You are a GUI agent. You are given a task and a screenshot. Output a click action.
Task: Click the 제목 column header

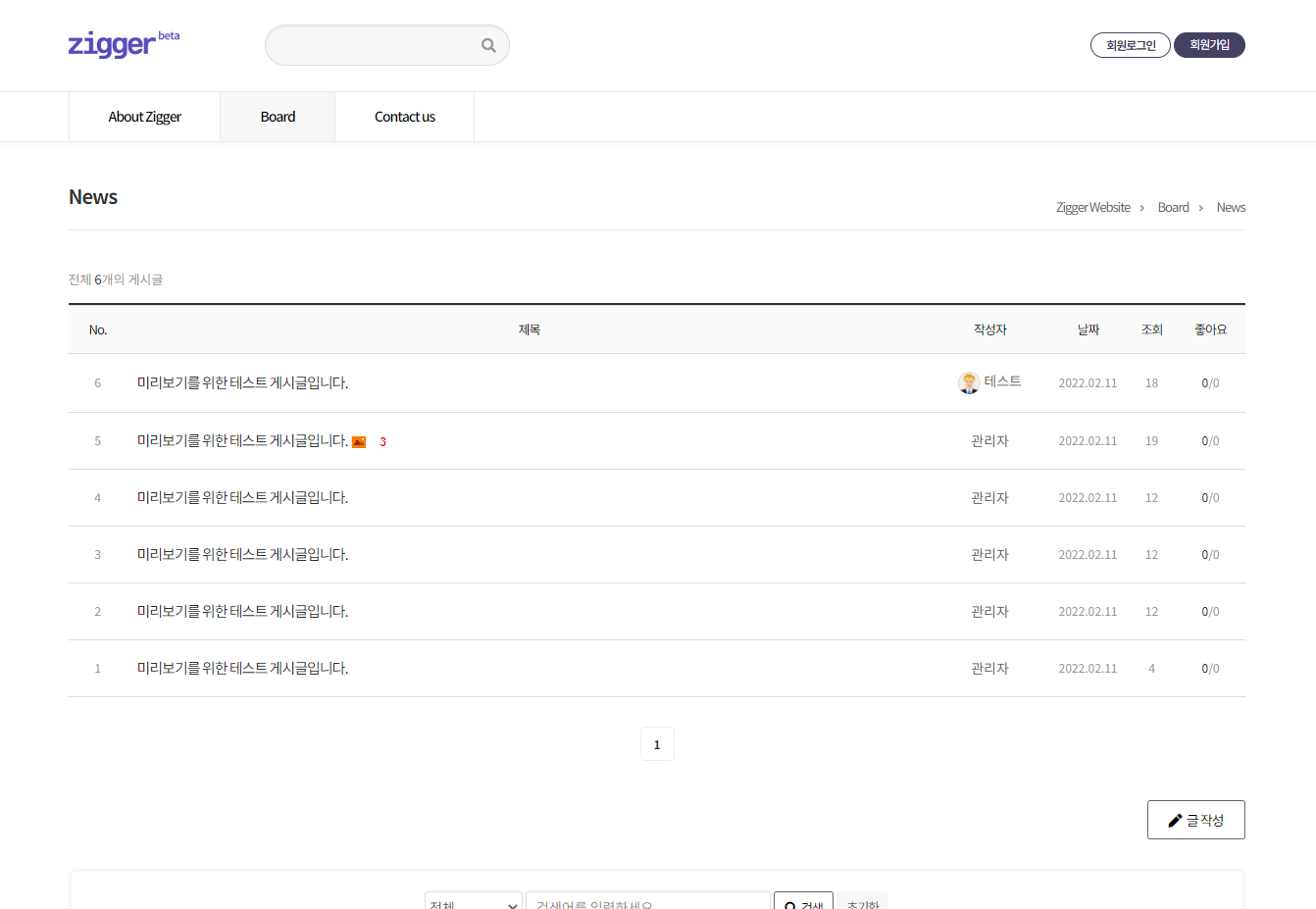coord(530,330)
